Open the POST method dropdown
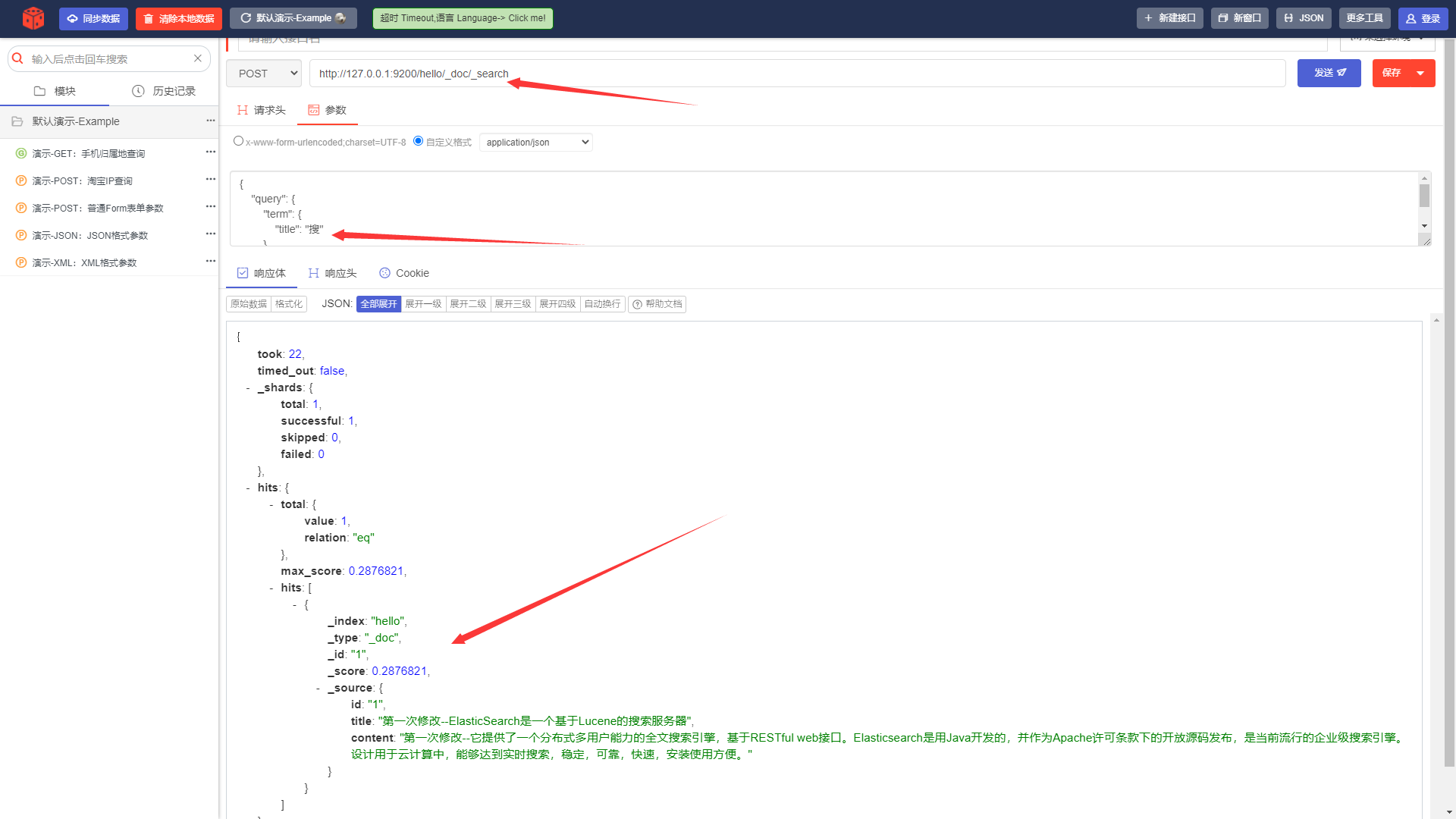This screenshot has width=1456, height=819. (264, 74)
